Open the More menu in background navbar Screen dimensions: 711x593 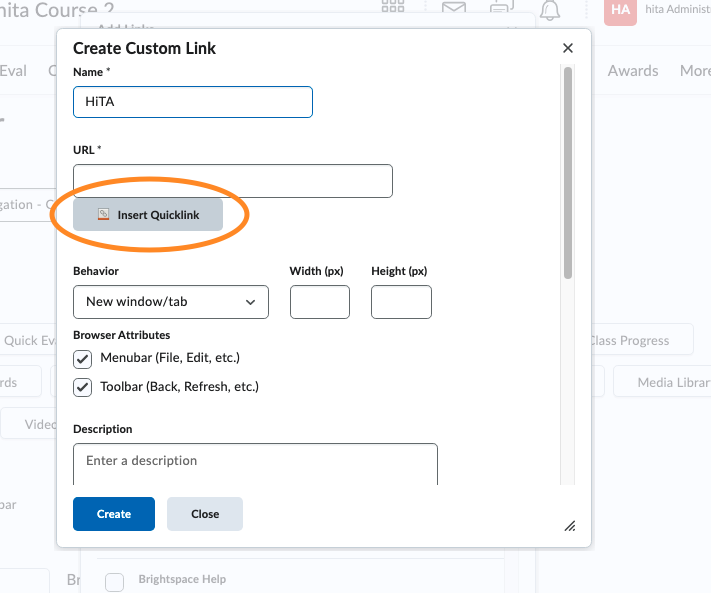(x=695, y=71)
